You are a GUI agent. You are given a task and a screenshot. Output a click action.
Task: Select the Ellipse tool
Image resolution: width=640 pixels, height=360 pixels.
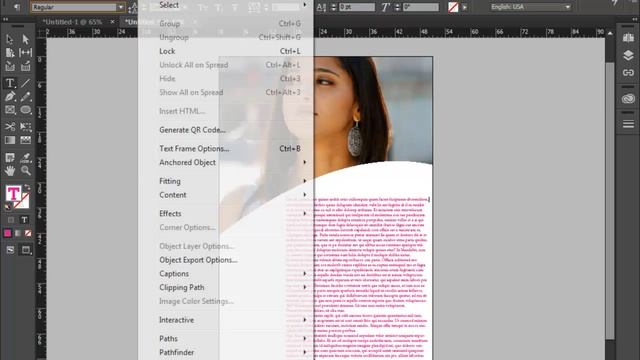[26, 110]
